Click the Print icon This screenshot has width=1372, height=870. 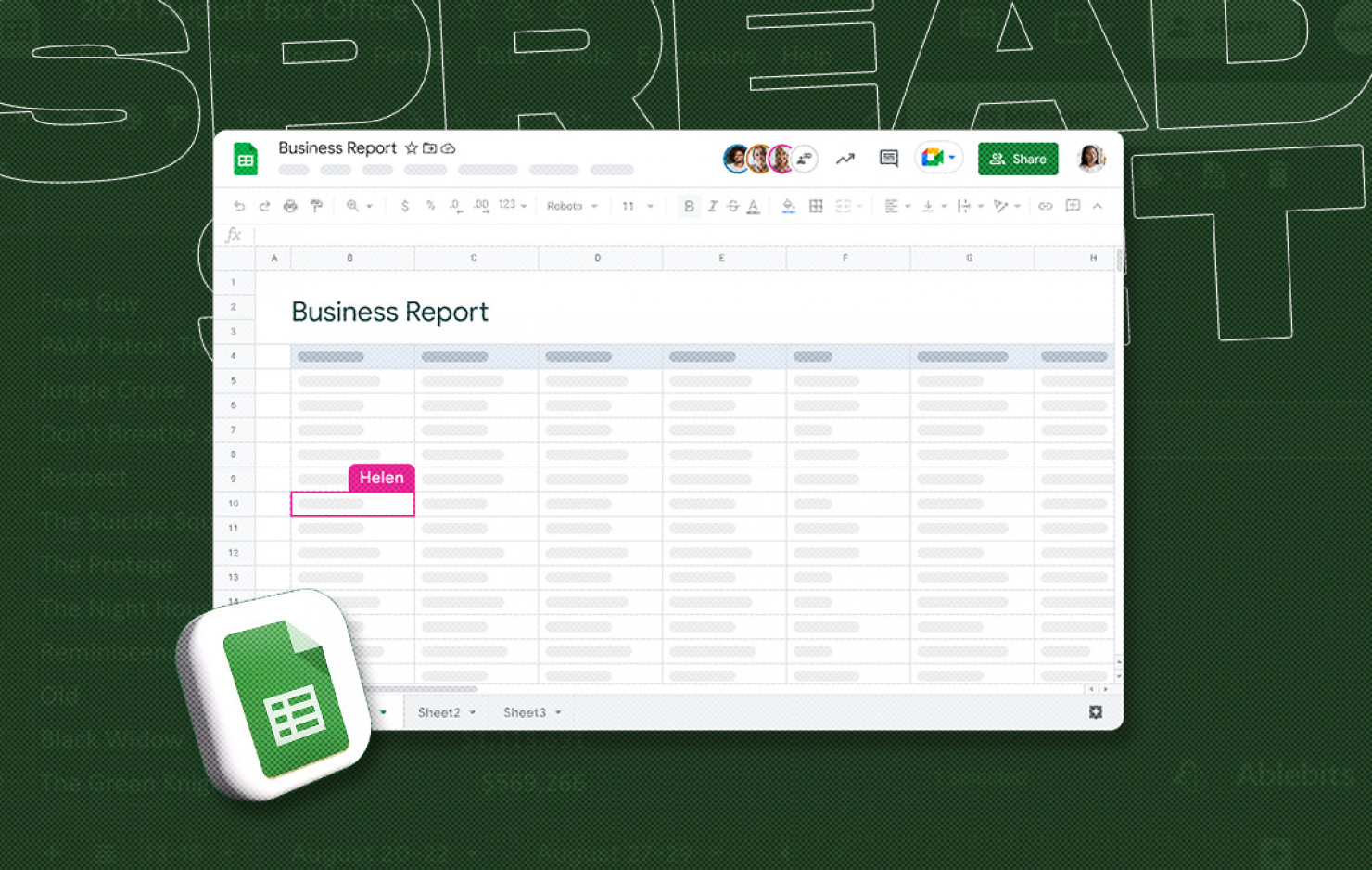290,206
